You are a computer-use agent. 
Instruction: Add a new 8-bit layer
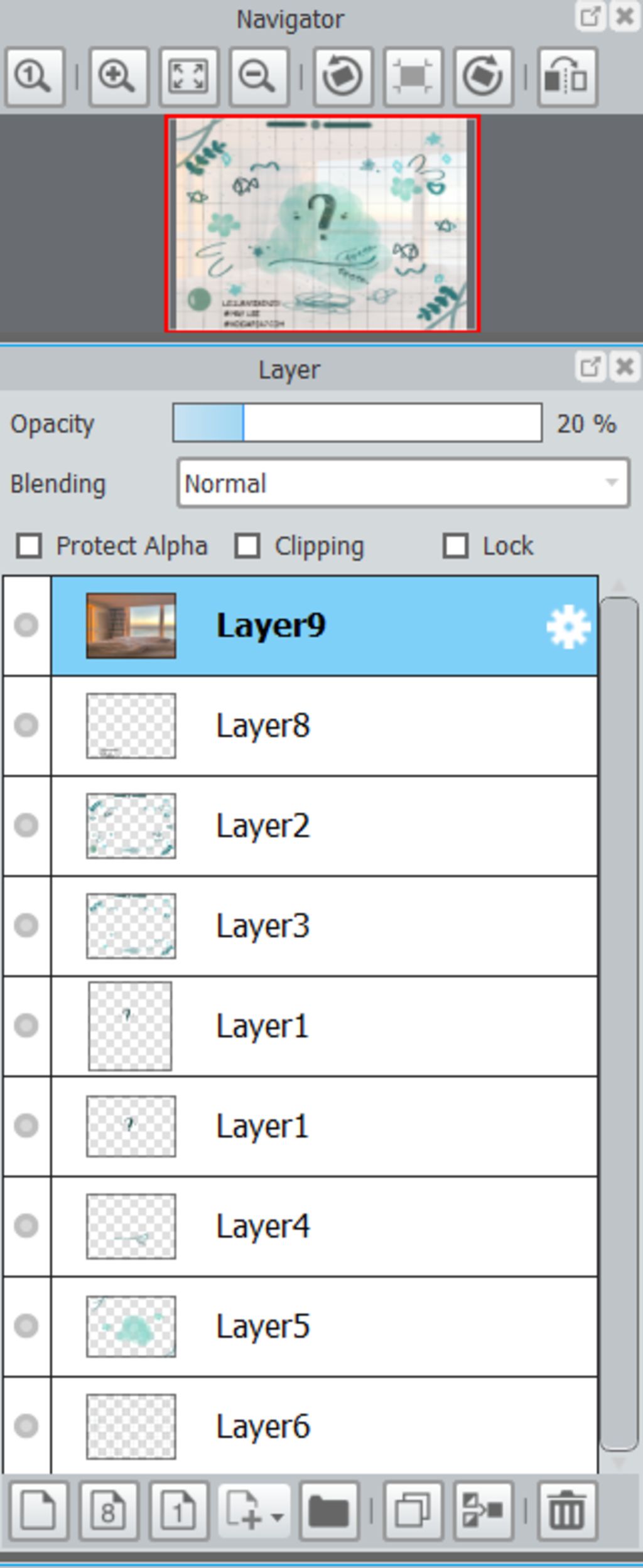[109, 1510]
